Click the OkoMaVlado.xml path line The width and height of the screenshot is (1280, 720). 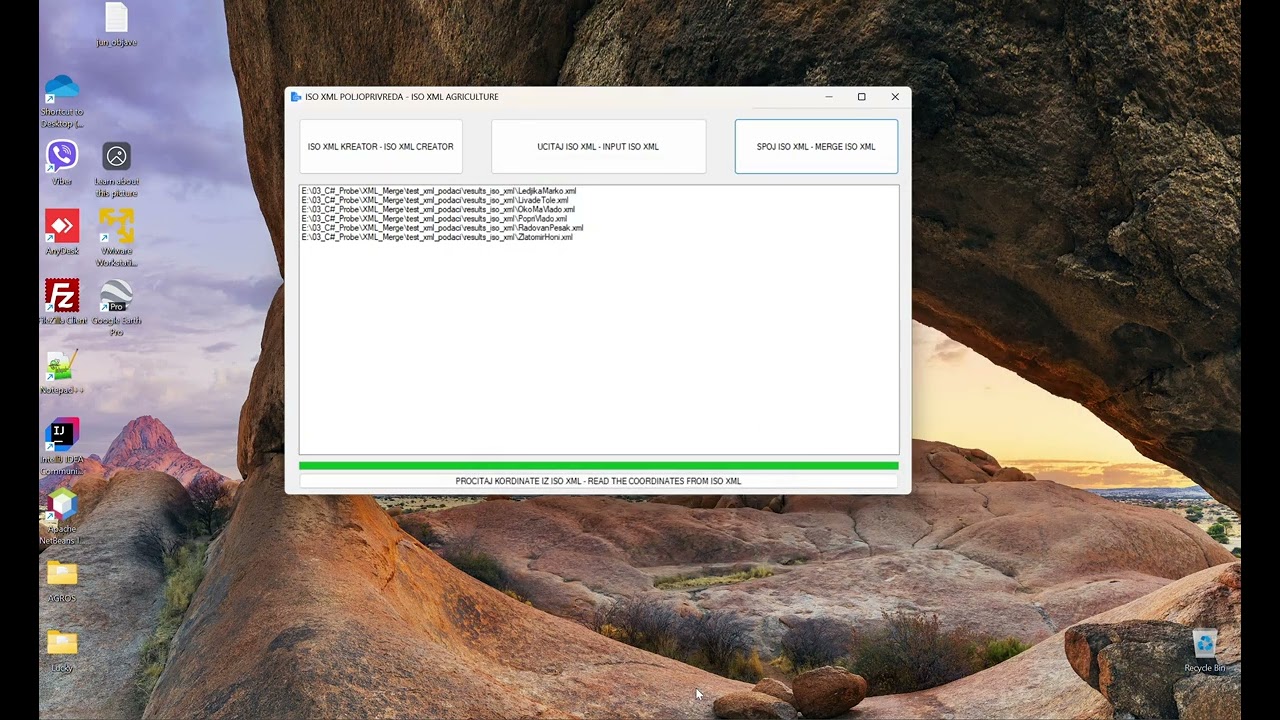point(438,209)
